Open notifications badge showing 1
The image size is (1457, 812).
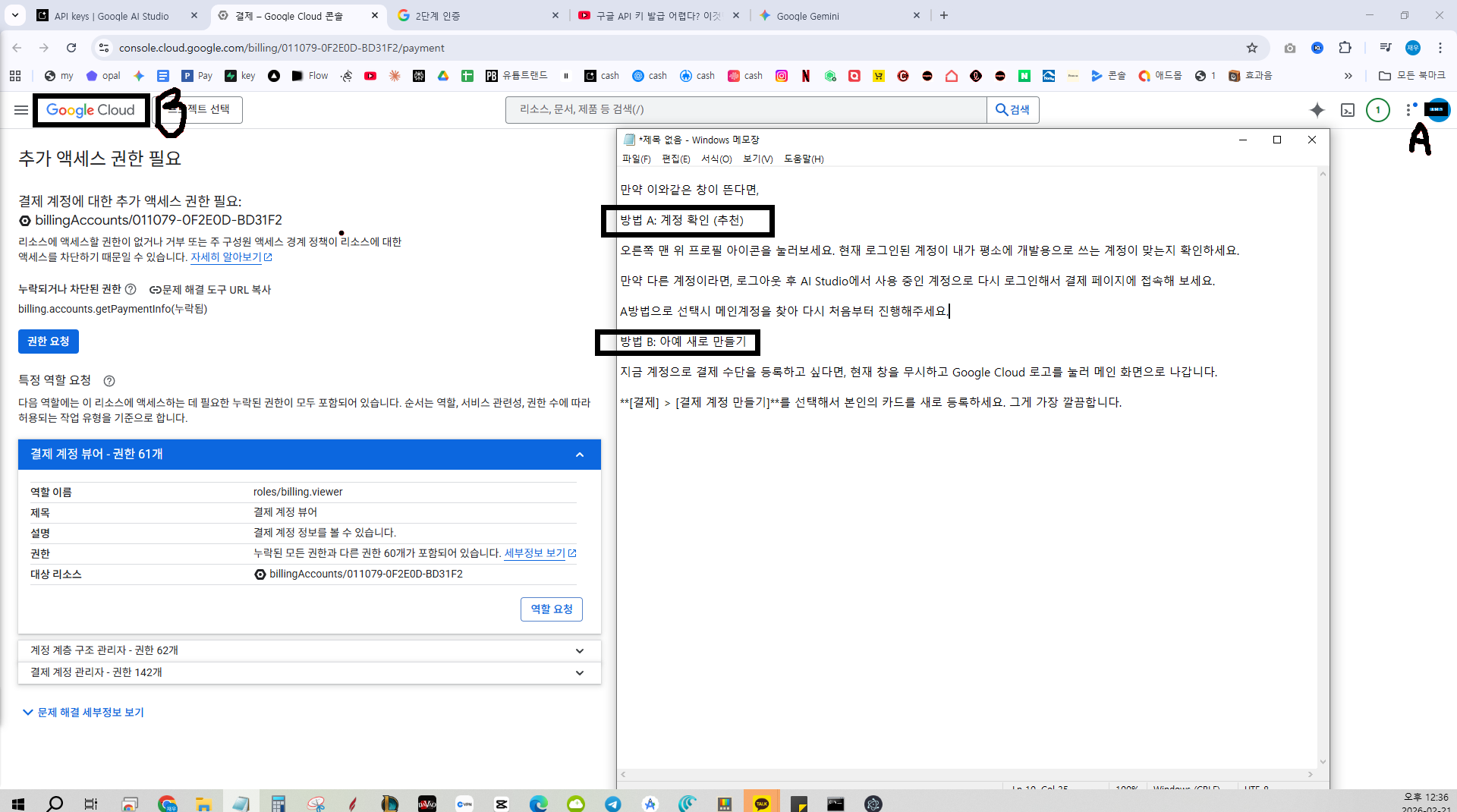point(1378,110)
